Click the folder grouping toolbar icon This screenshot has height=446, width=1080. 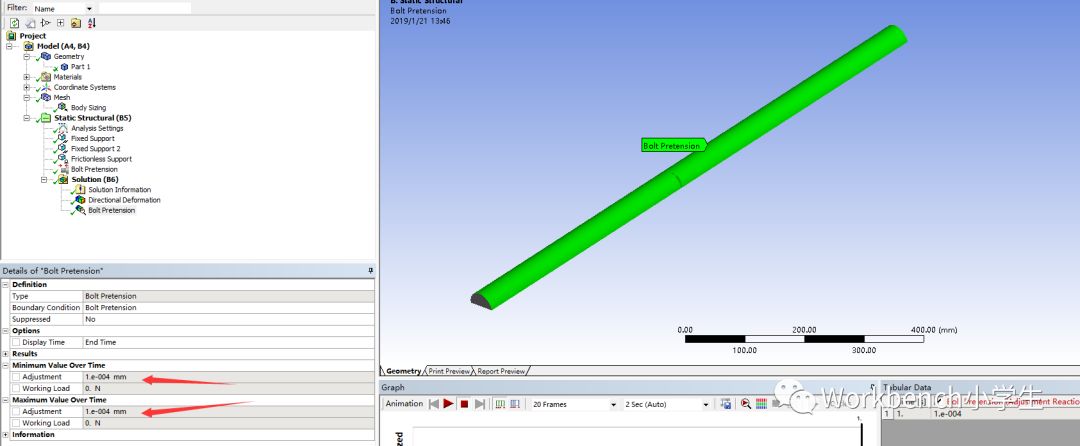tap(76, 23)
